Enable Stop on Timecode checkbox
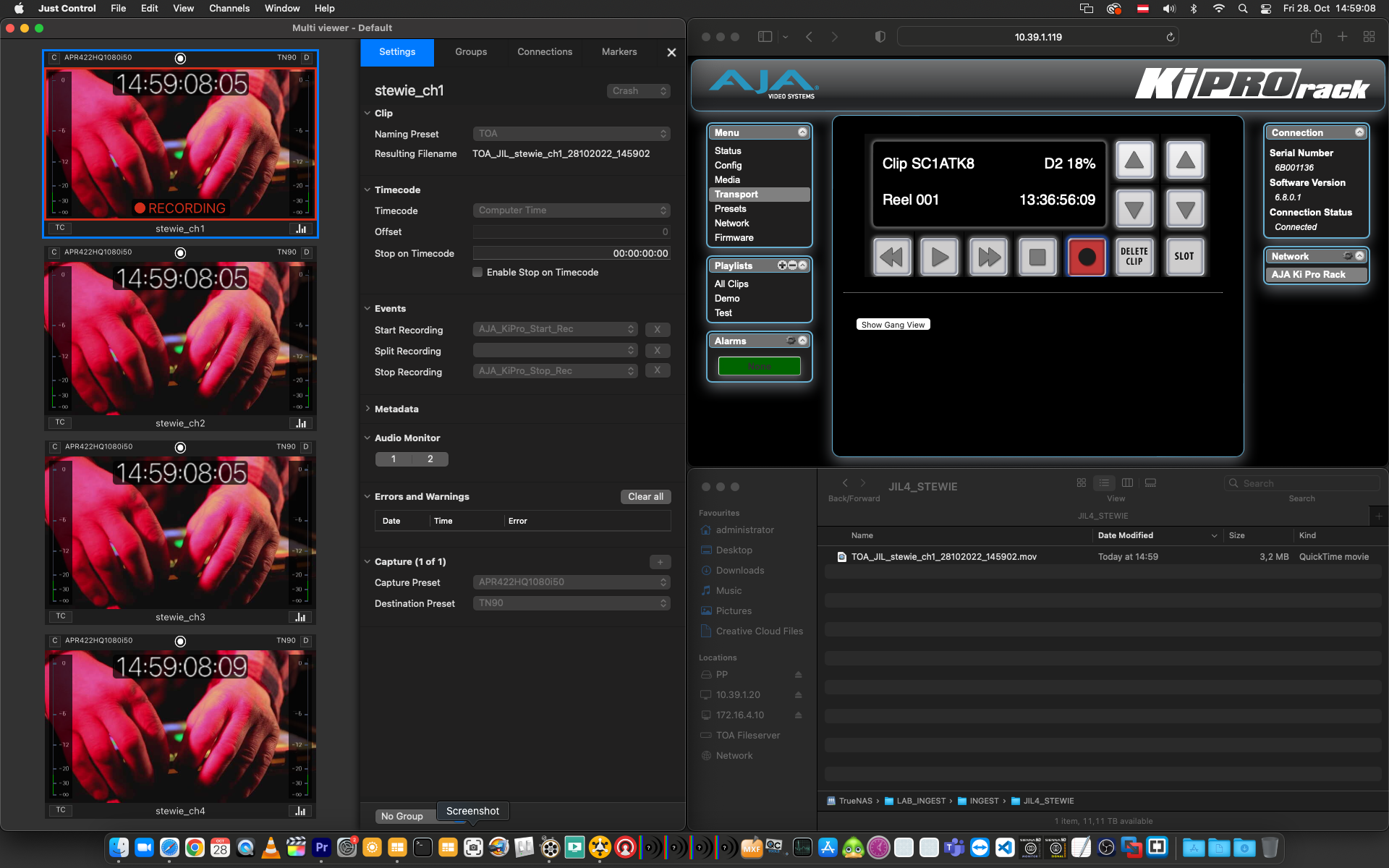This screenshot has width=1389, height=868. pyautogui.click(x=477, y=273)
